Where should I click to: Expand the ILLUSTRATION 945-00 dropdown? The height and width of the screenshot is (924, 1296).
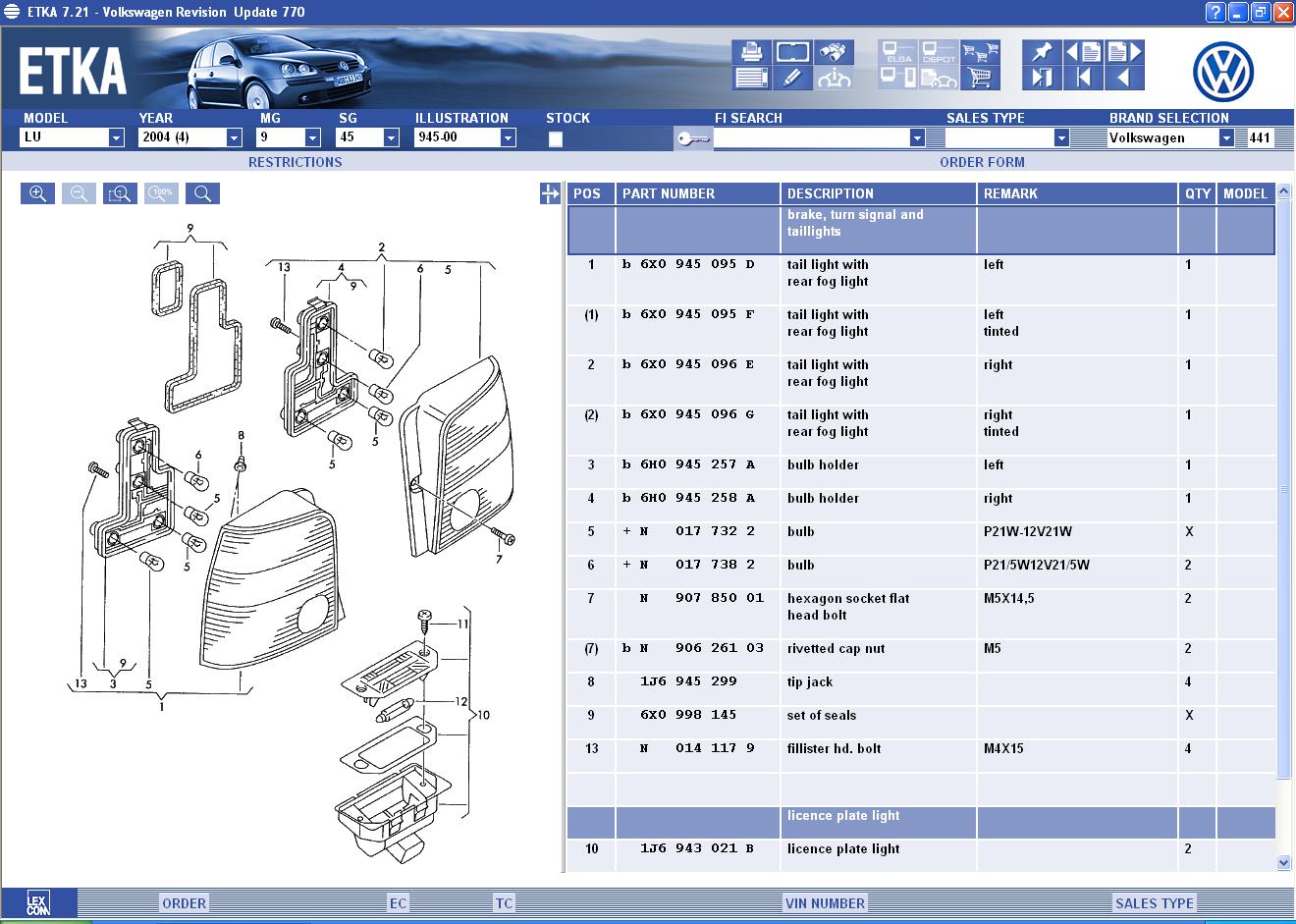coord(508,138)
